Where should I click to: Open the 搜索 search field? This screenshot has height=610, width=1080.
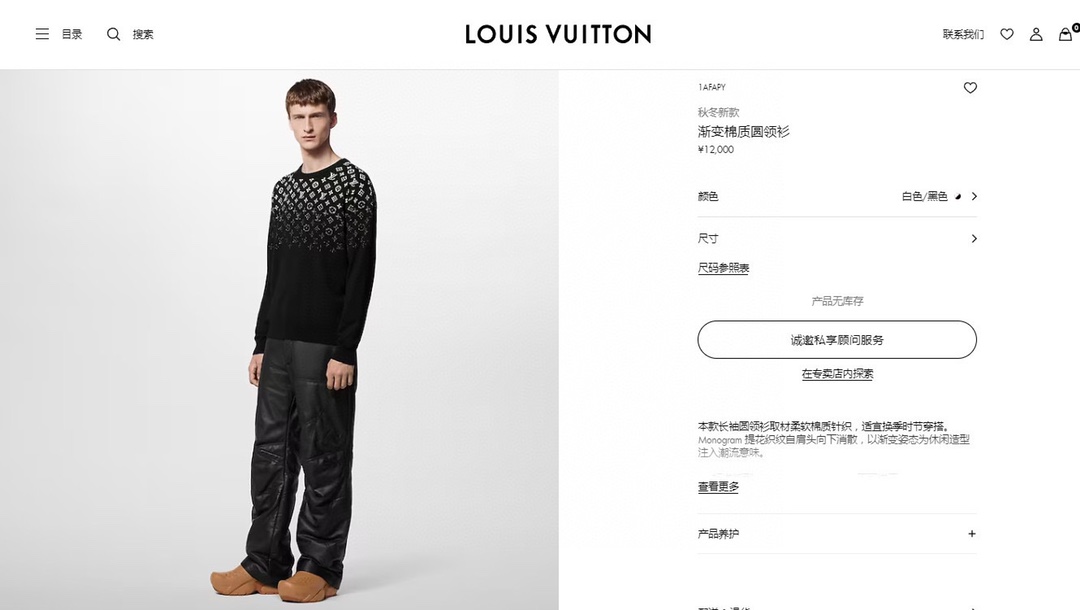pyautogui.click(x=143, y=34)
